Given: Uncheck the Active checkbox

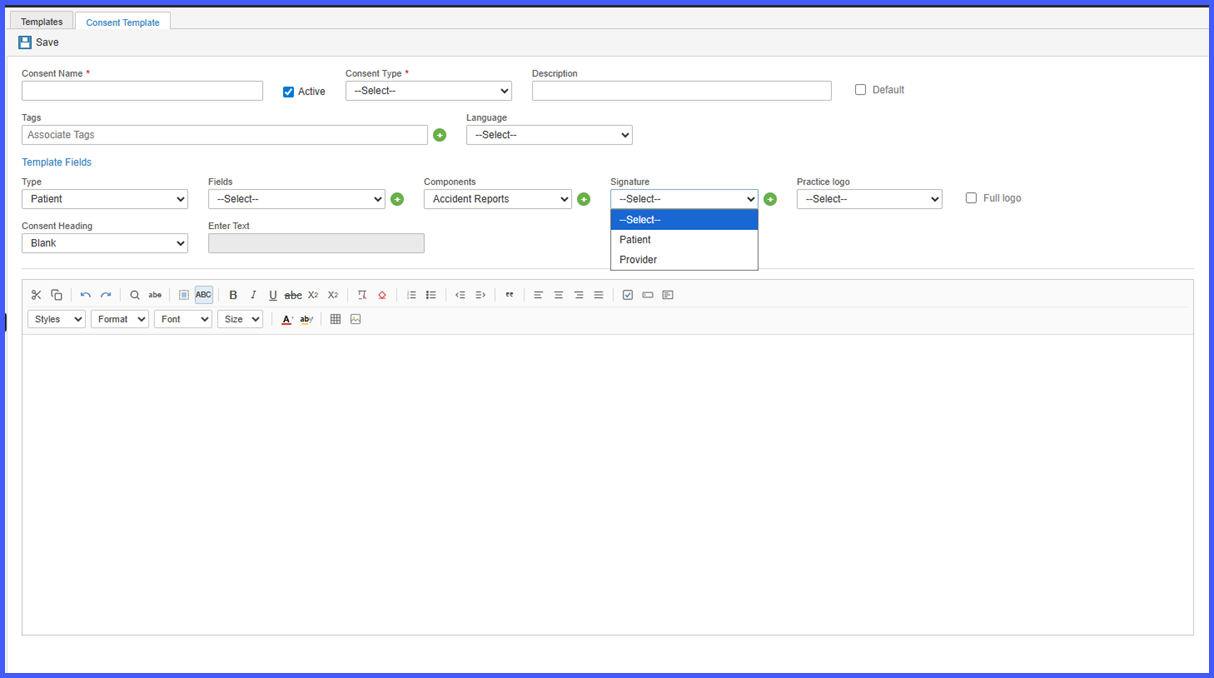Looking at the screenshot, I should 288,91.
